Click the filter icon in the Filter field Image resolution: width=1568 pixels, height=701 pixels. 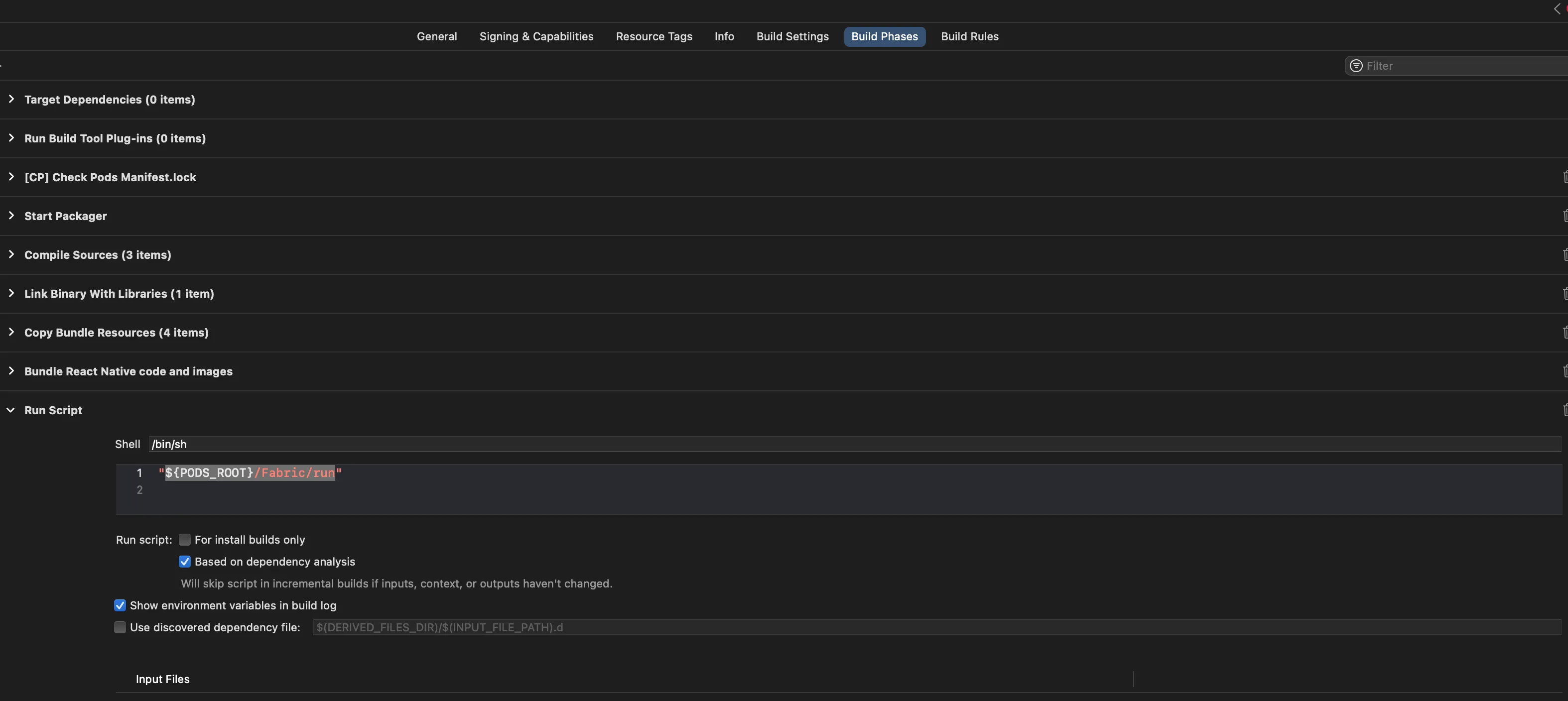(x=1356, y=66)
